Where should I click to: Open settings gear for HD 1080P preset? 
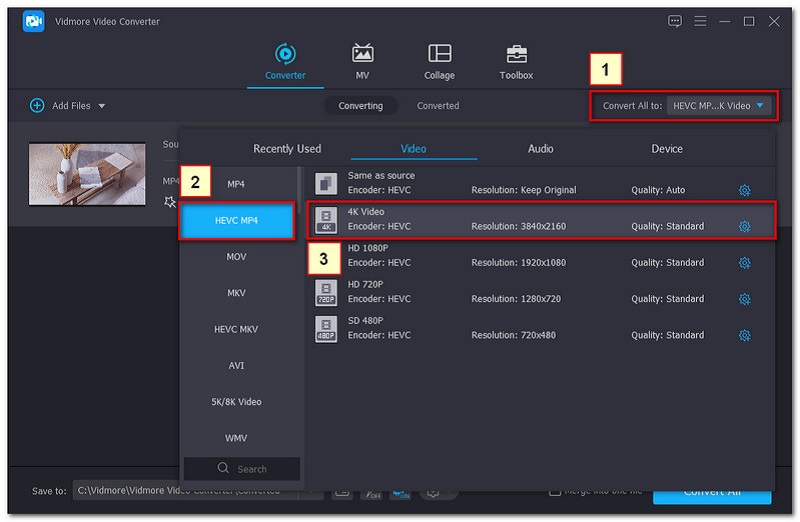click(744, 263)
